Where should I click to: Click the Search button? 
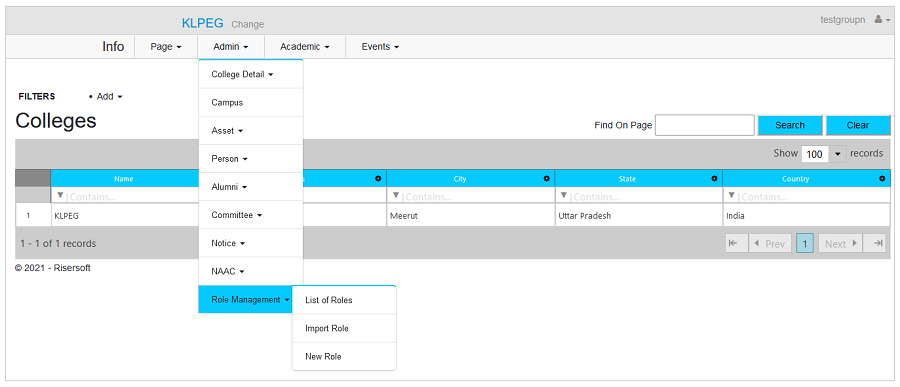[790, 125]
